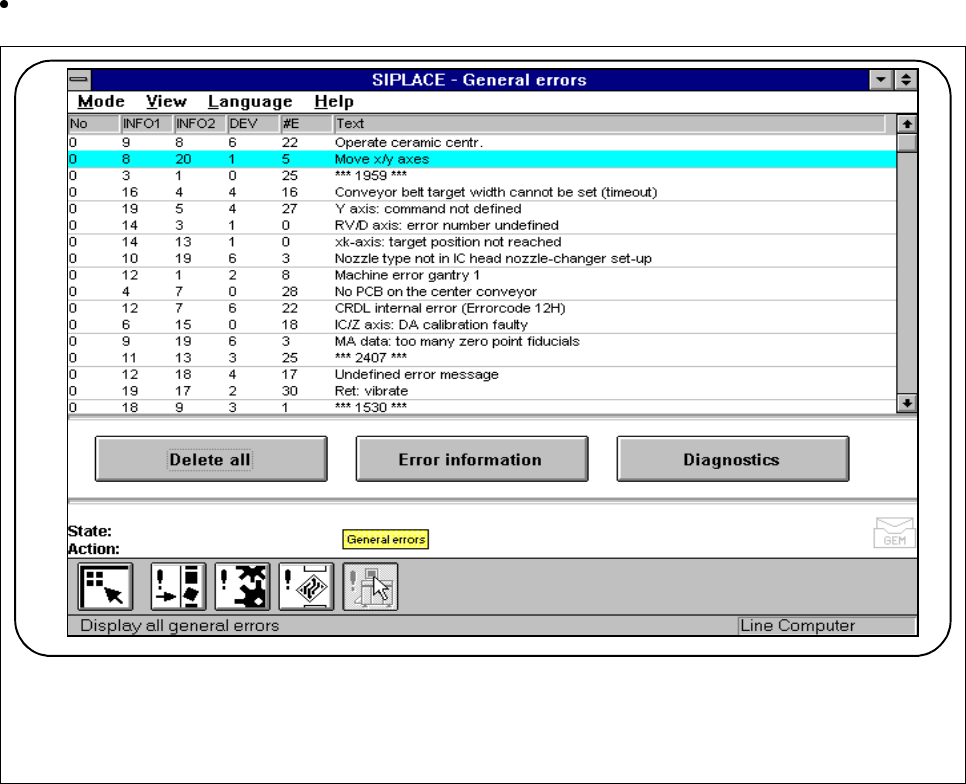Click the yellow 'General errors' tooltip label
966x784 pixels.
tap(386, 540)
